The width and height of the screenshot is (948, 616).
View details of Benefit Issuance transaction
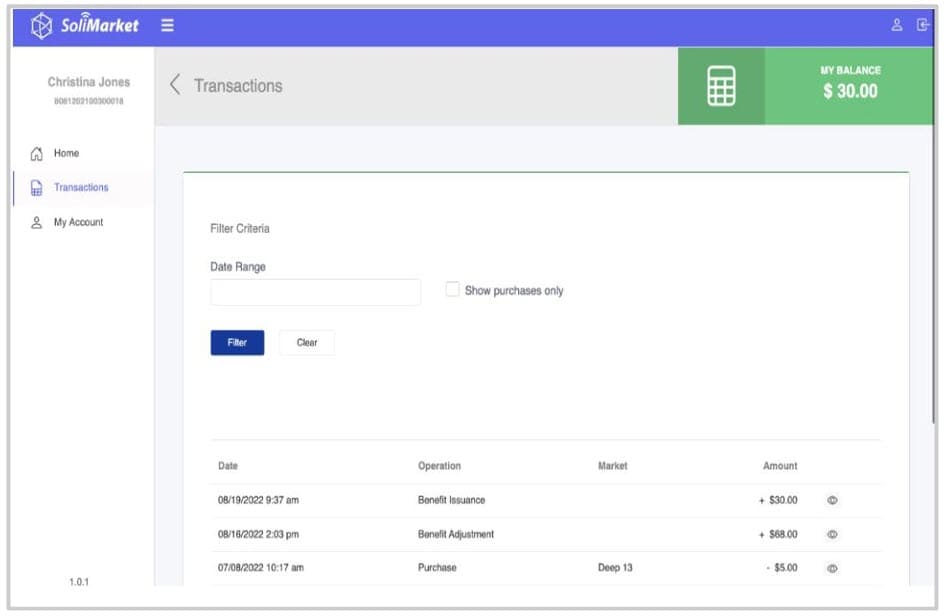pos(832,501)
